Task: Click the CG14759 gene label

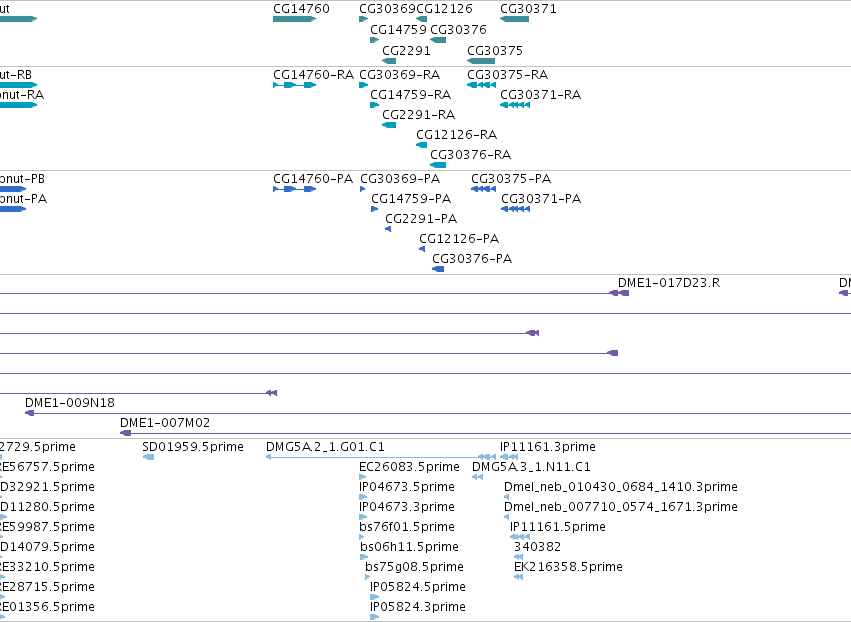Action: click(398, 29)
